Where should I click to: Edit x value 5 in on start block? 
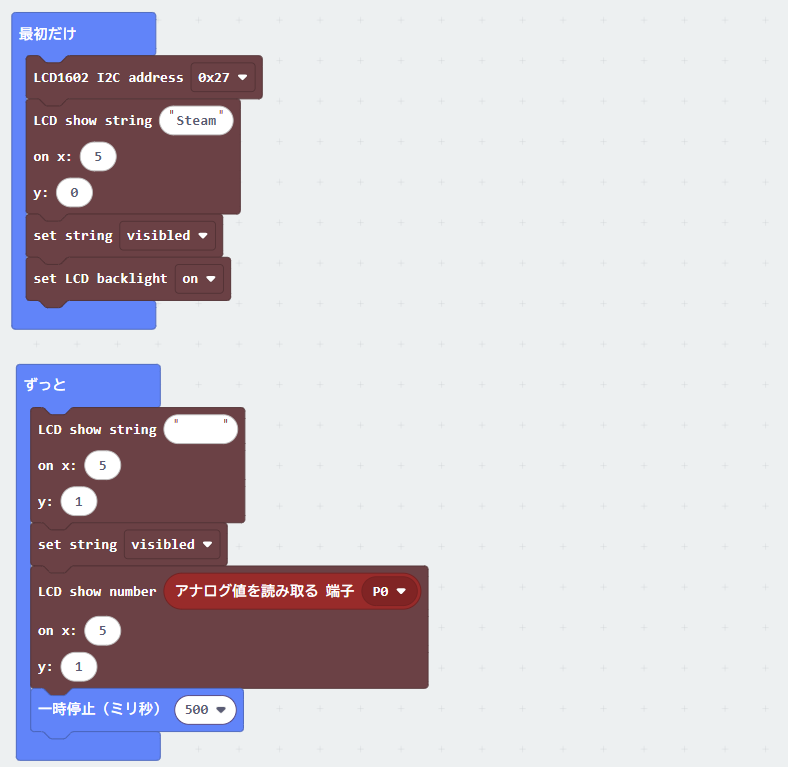tap(98, 157)
